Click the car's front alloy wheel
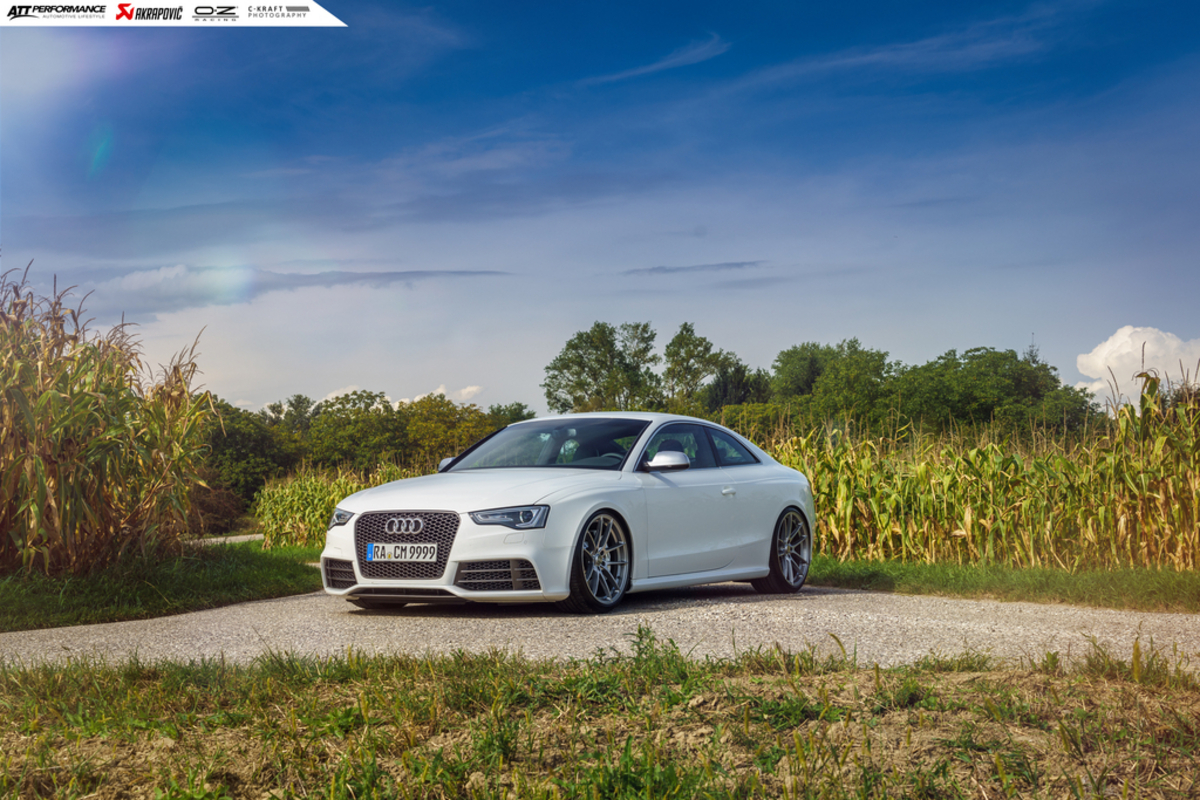The height and width of the screenshot is (800, 1200). [603, 560]
